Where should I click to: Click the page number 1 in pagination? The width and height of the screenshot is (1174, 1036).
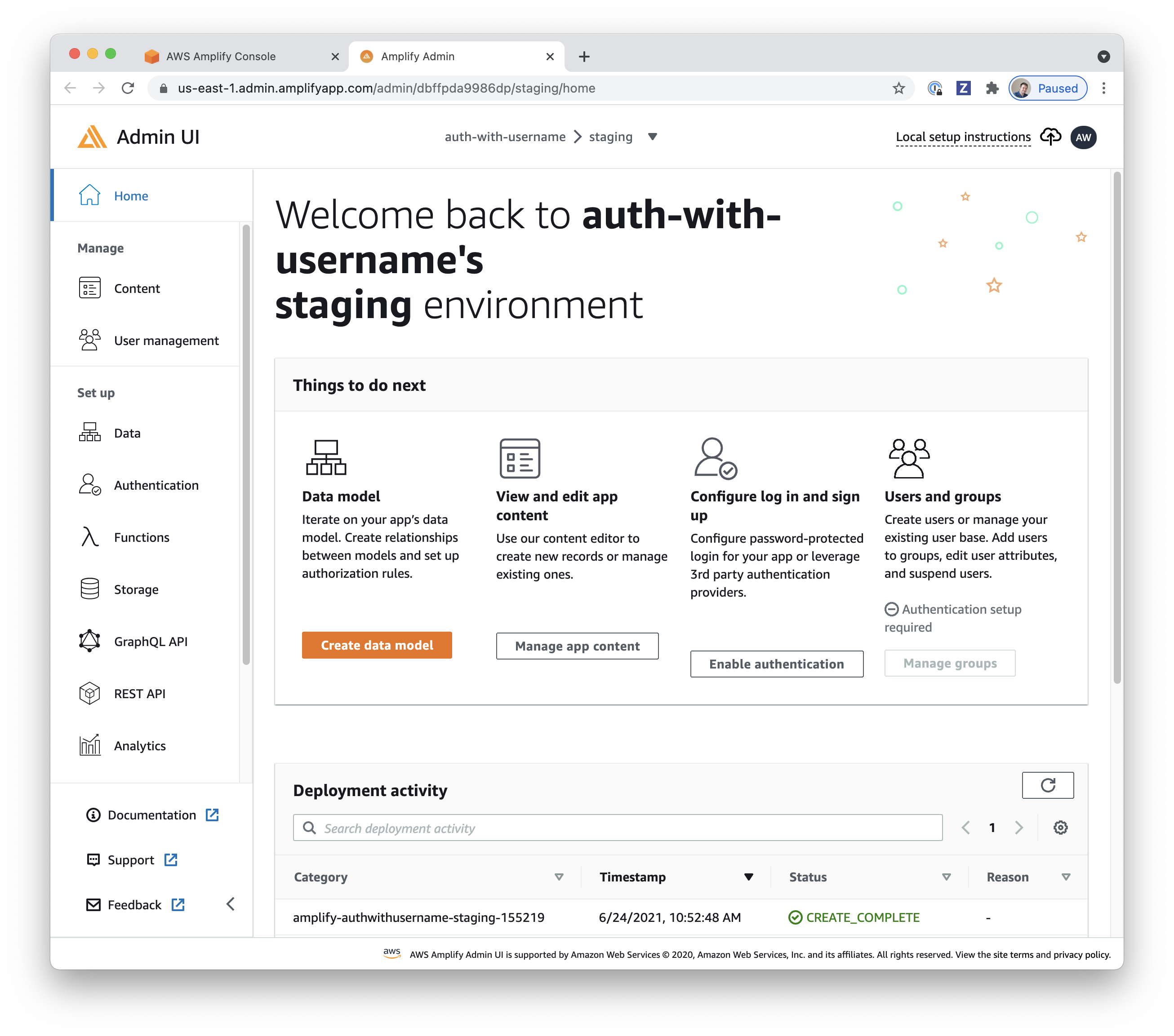(992, 827)
